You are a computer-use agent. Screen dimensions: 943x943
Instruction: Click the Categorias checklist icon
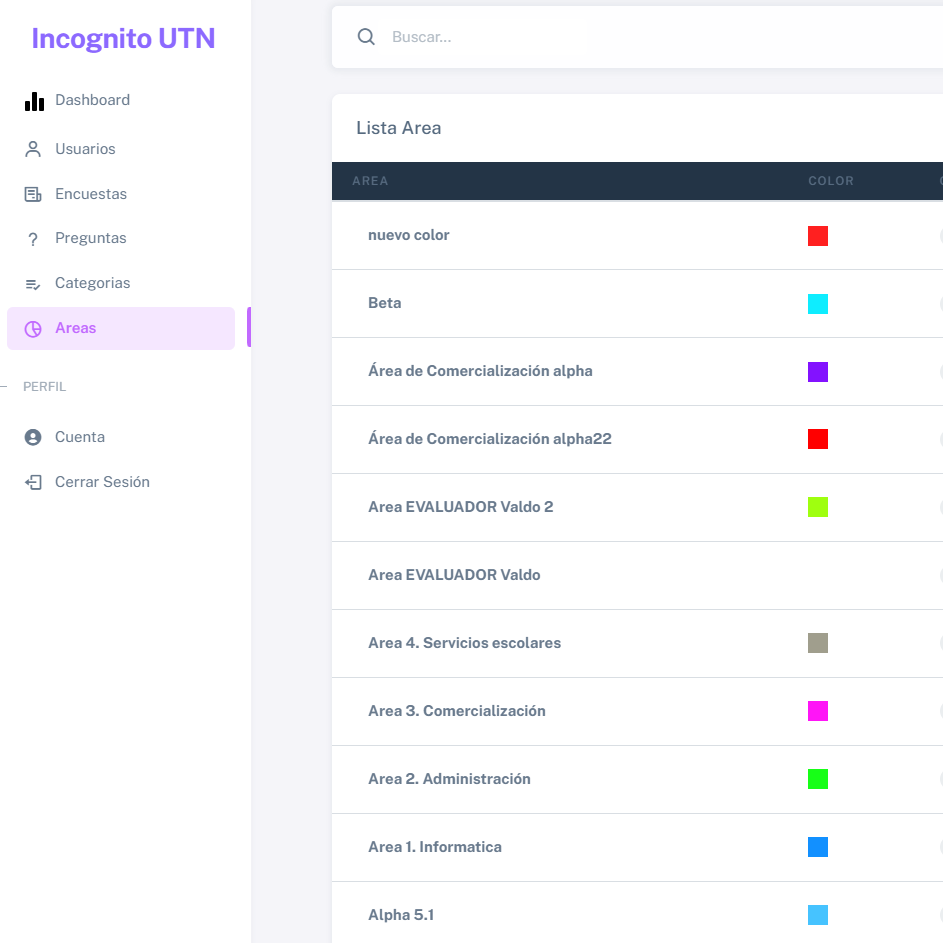(33, 284)
